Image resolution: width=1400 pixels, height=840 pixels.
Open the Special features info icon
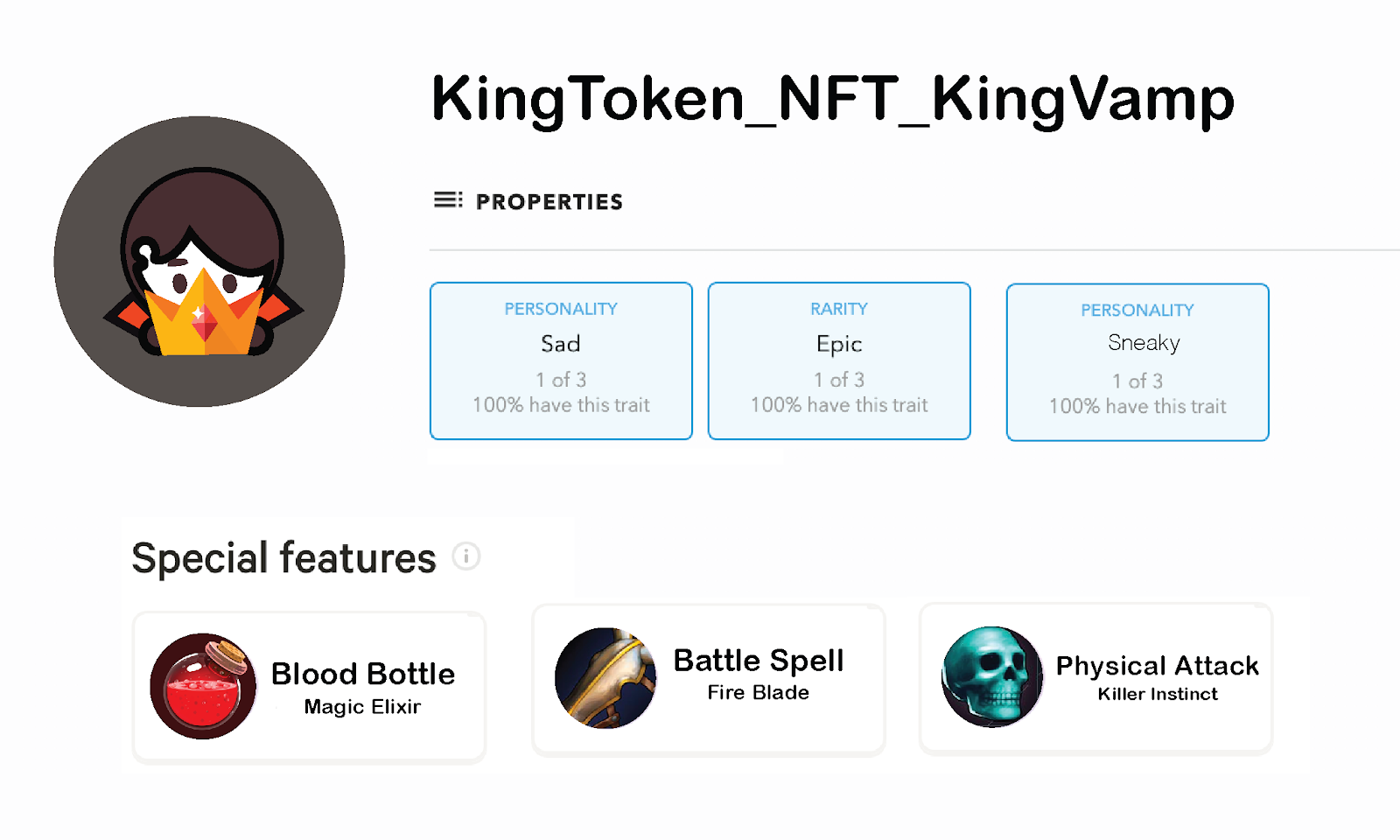pyautogui.click(x=466, y=556)
